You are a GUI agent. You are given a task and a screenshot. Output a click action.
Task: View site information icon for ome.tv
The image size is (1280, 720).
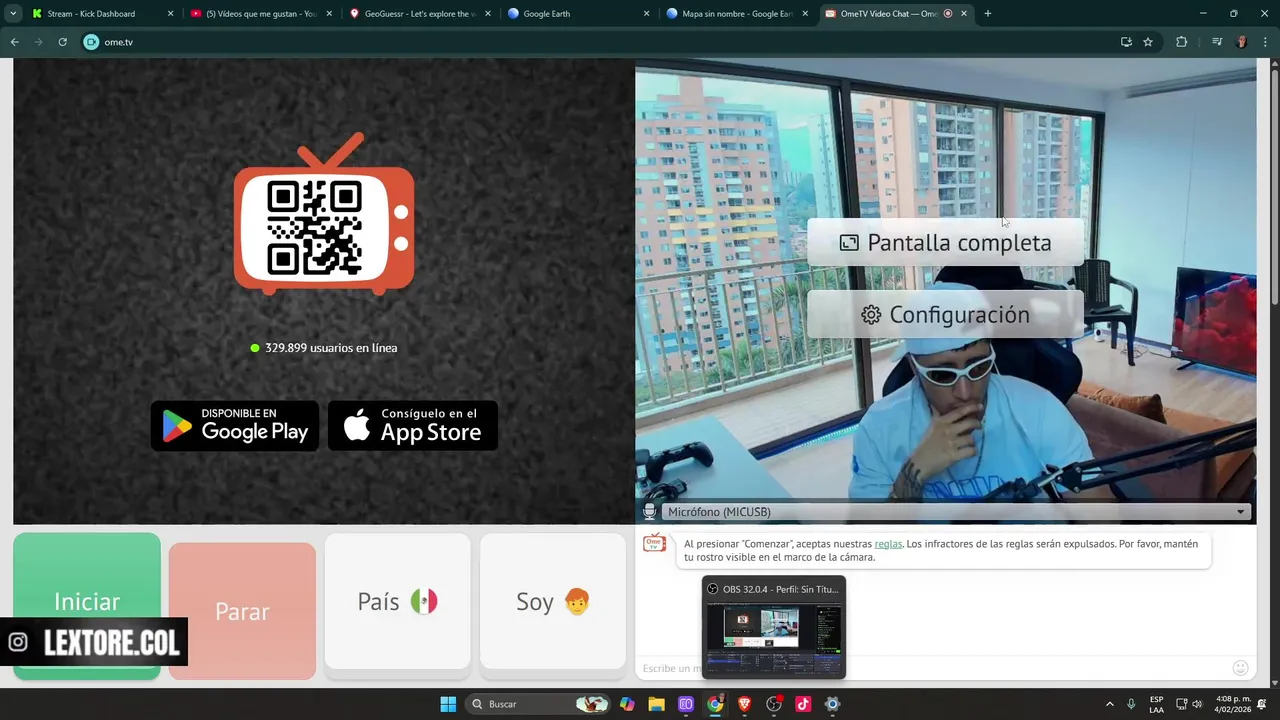[x=91, y=42]
